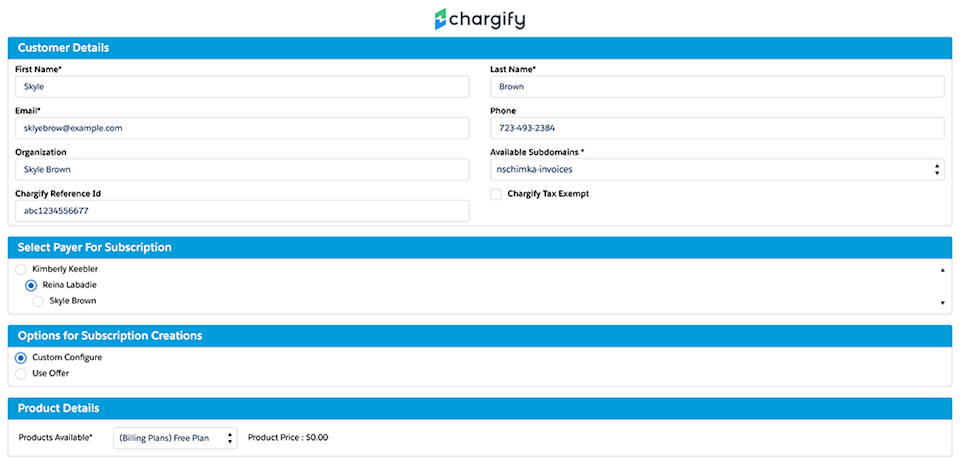Click the Available Subdomains label
The width and height of the screenshot is (960, 463).
click(x=537, y=152)
